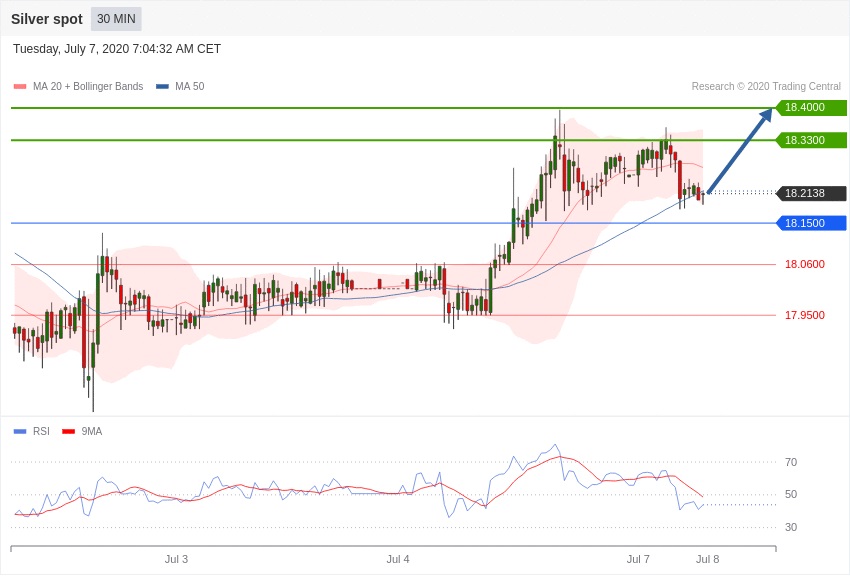Select the 18.4000 green resistance price tag
This screenshot has height=576, width=850.
coord(810,108)
